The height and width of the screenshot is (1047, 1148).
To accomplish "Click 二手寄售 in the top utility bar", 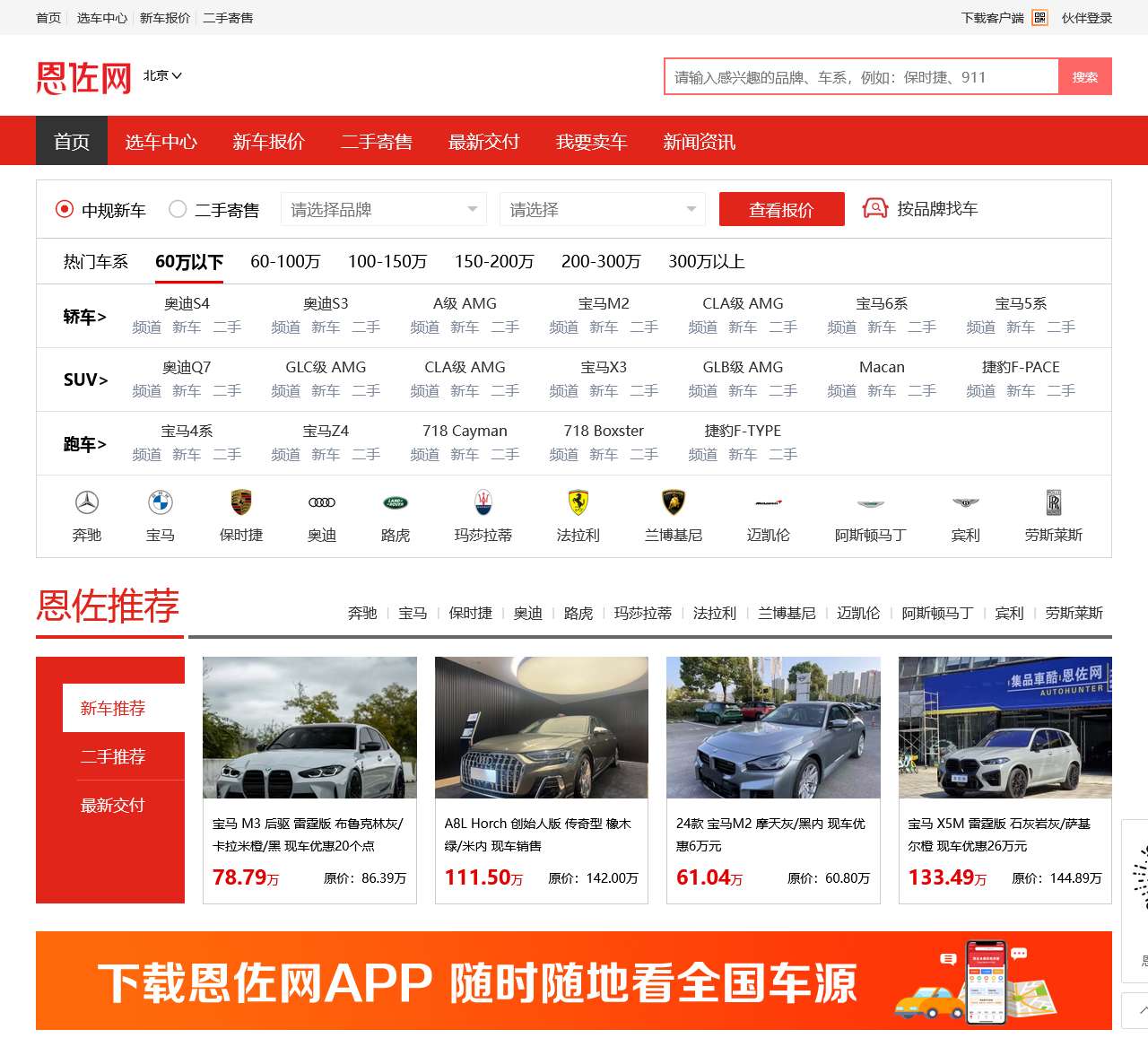I will pyautogui.click(x=228, y=18).
